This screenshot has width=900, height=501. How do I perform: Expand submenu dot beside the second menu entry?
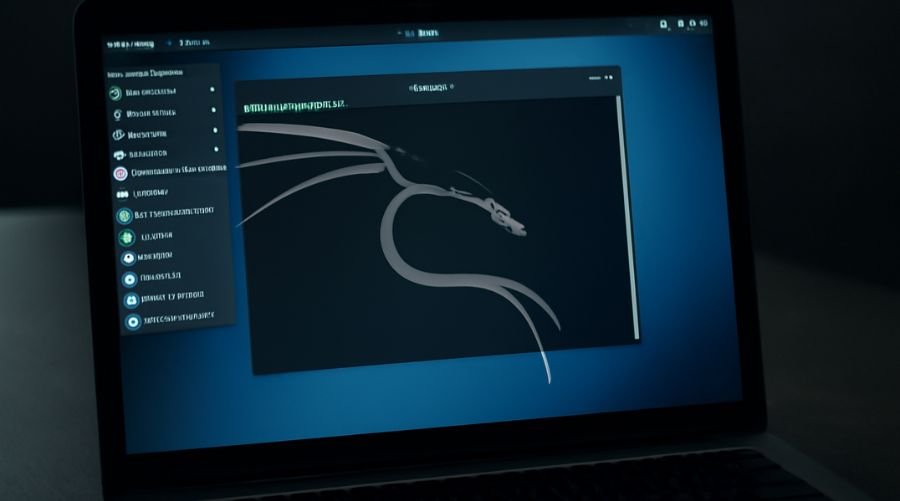click(214, 110)
